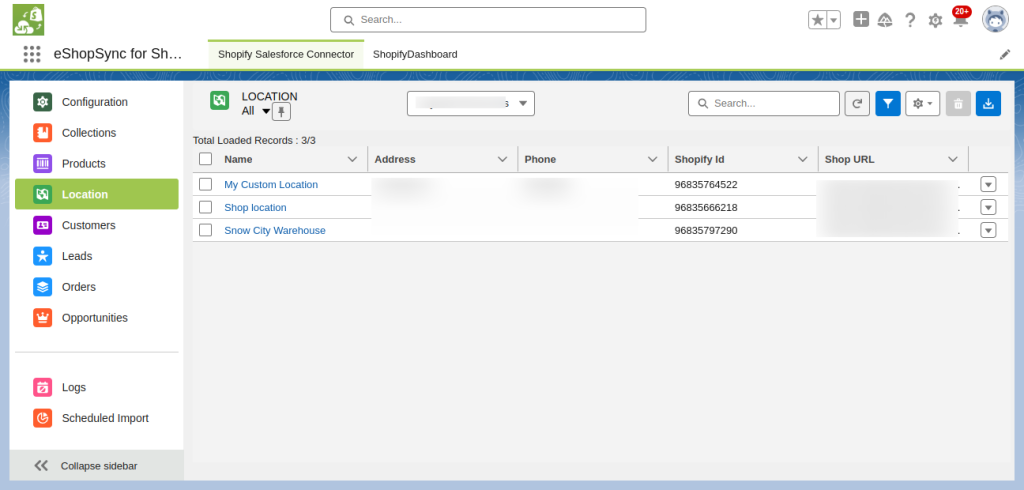
Task: Open the Setup gear icon
Action: [x=935, y=21]
